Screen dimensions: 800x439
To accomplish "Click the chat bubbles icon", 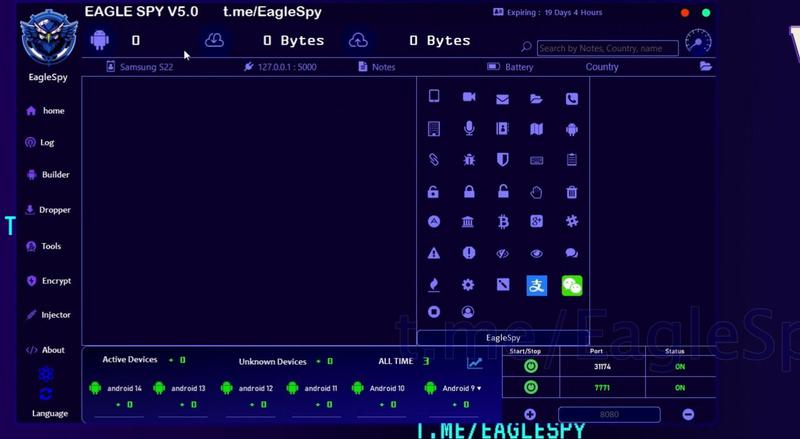I will pyautogui.click(x=572, y=253).
